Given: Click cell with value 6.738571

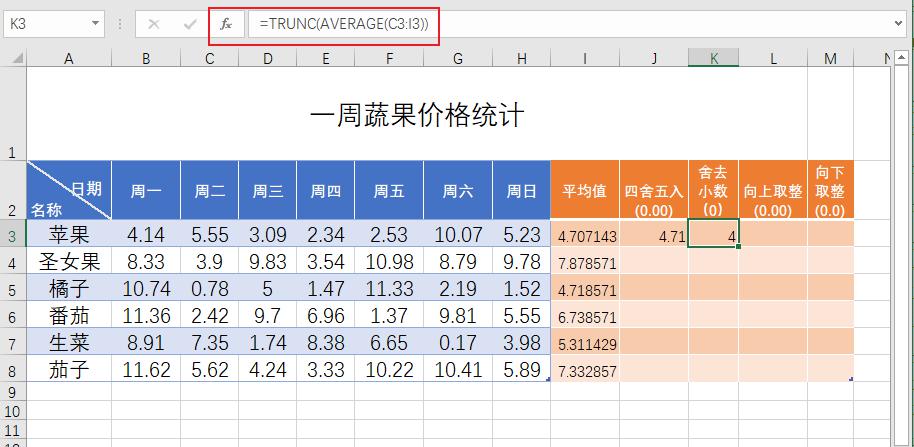Looking at the screenshot, I should tap(585, 315).
